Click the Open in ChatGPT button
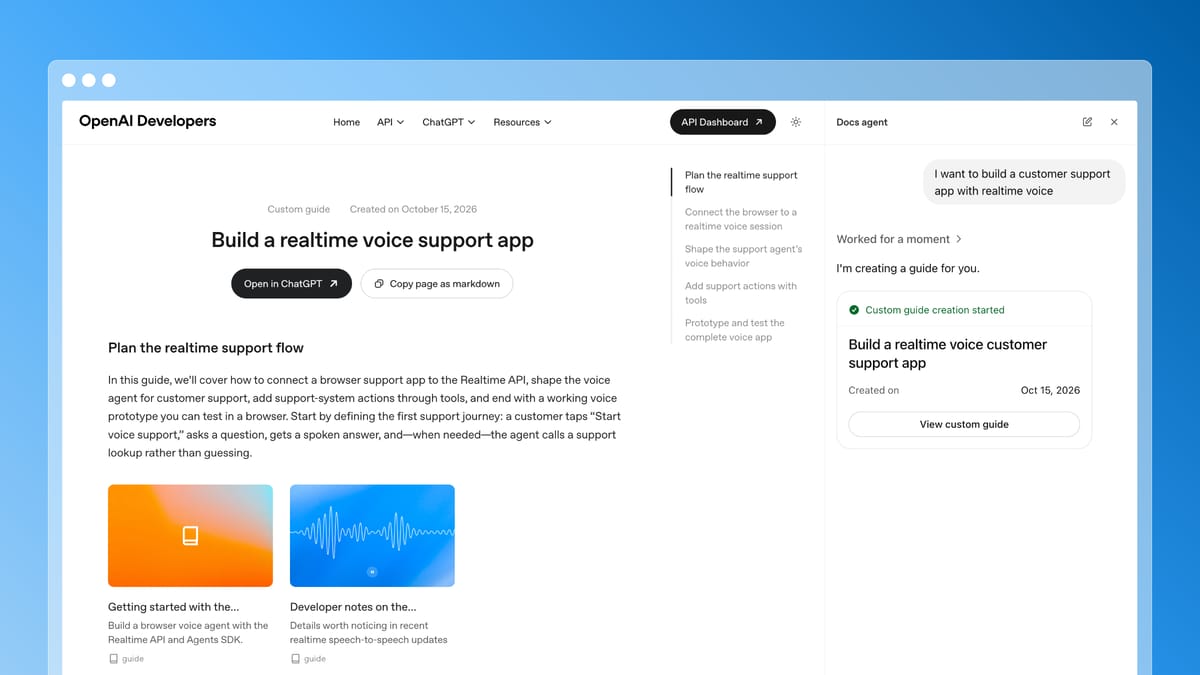Screen dimensions: 1200x675 click(x=291, y=284)
